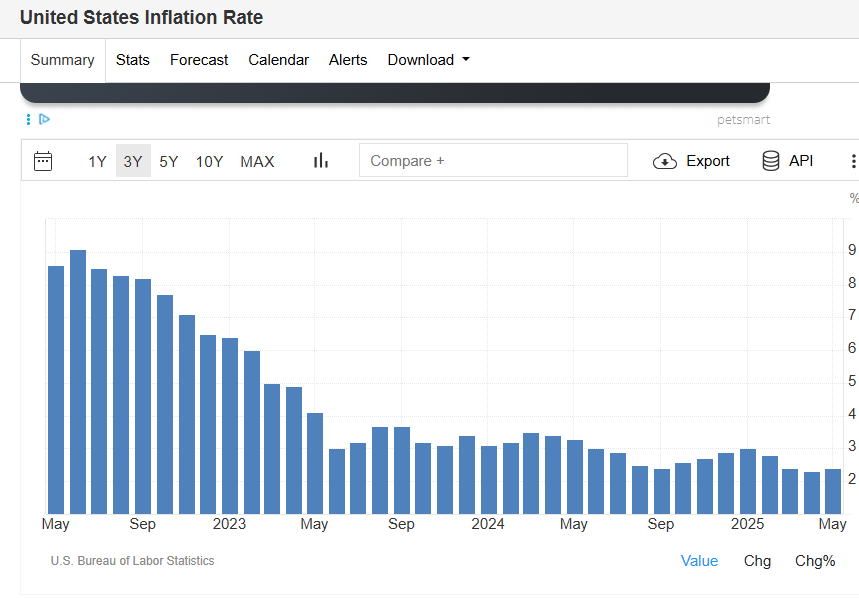Select the 10Y time range
This screenshot has height=598, width=859.
pos(209,161)
